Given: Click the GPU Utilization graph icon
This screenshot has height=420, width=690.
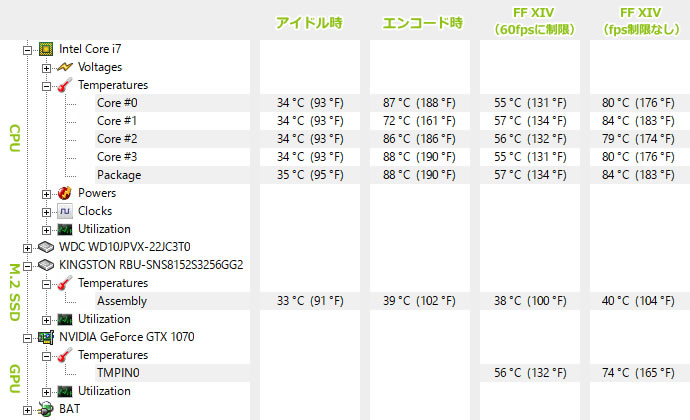Looking at the screenshot, I should coord(65,391).
